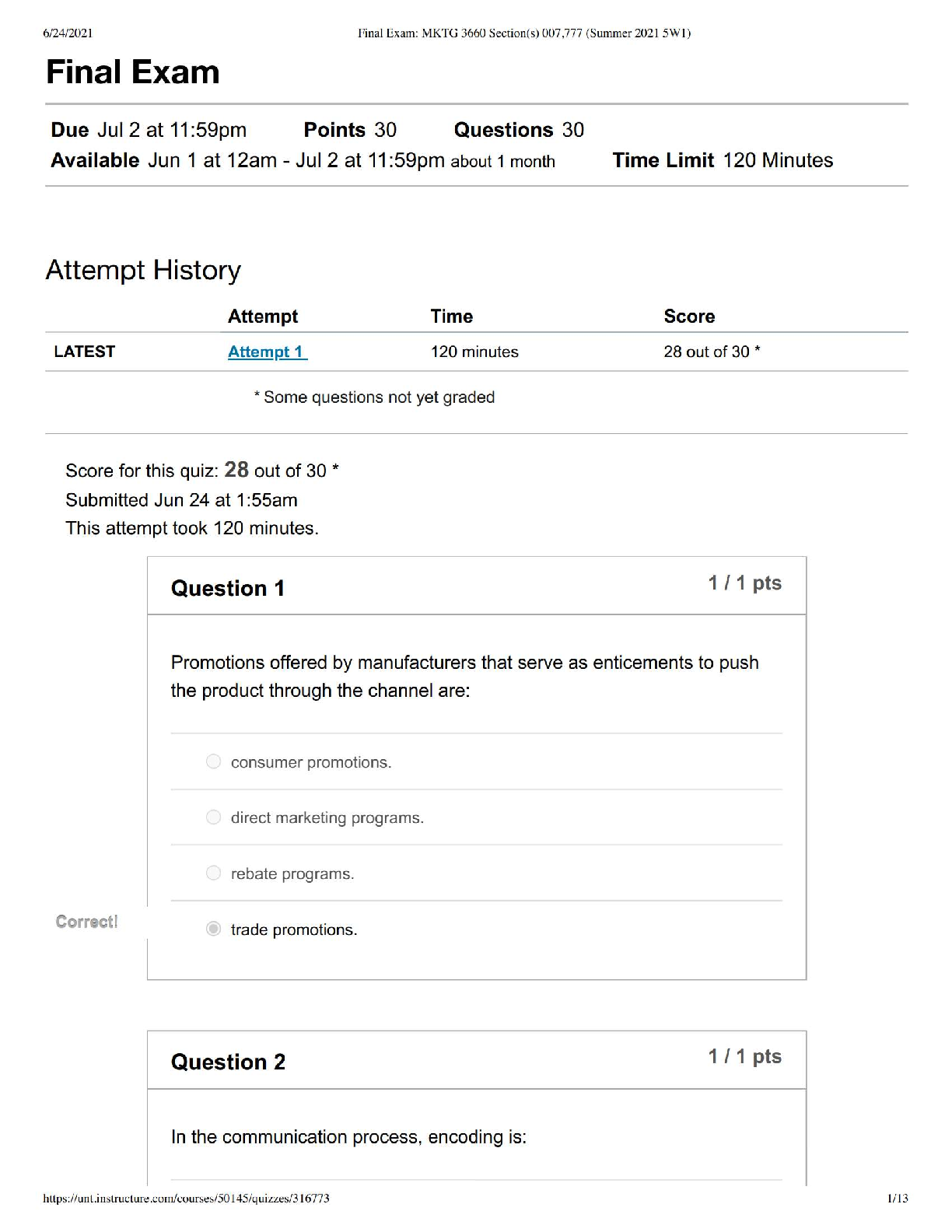
Task: Click the "Time" column header
Action: tap(452, 317)
